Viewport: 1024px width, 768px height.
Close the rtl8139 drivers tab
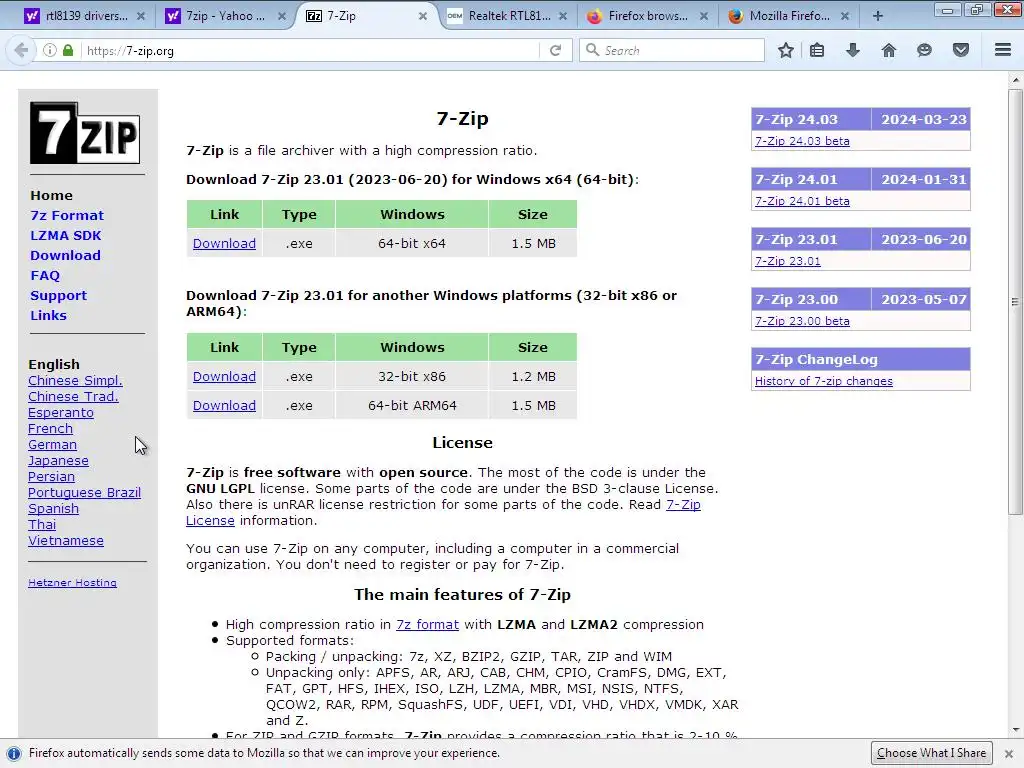(140, 16)
